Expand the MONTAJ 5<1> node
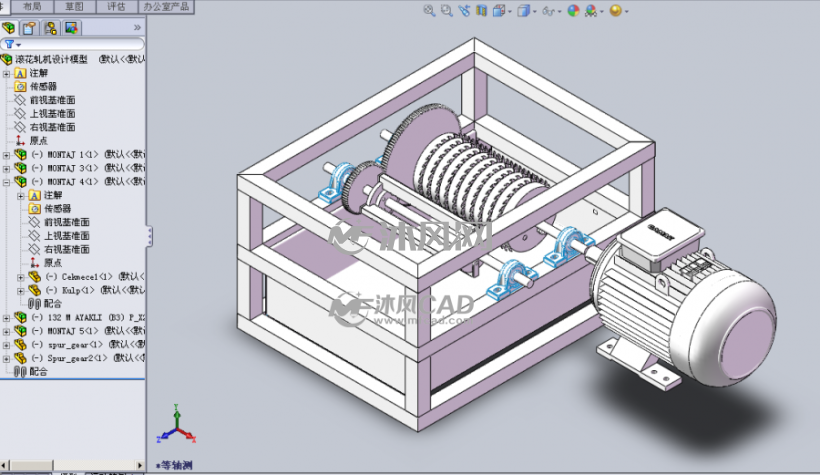This screenshot has height=475, width=820. (x=6, y=332)
